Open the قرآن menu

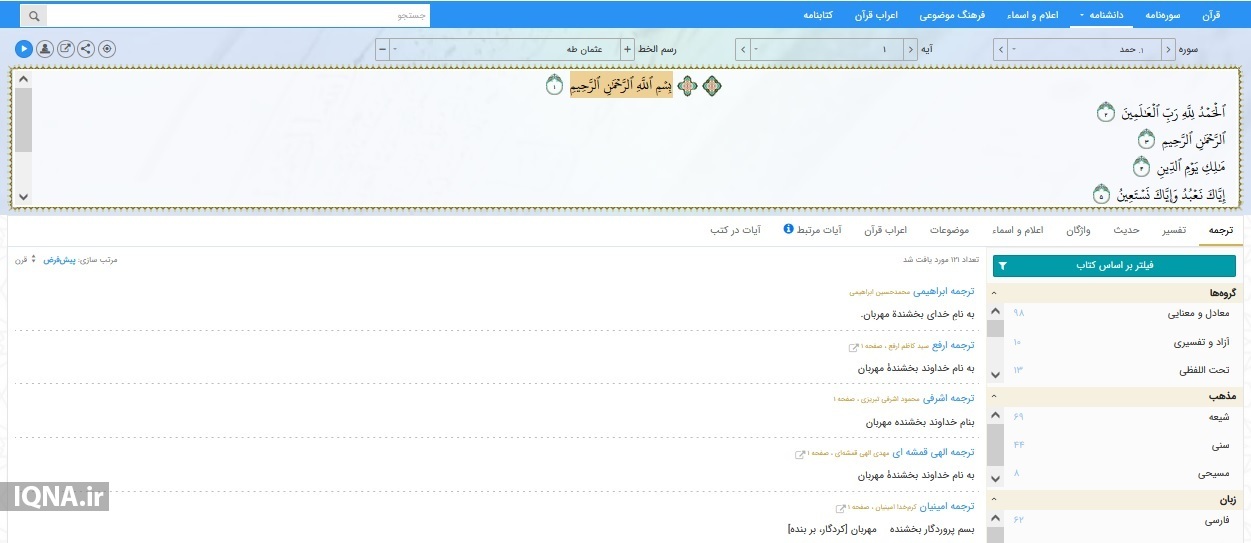(x=1211, y=15)
